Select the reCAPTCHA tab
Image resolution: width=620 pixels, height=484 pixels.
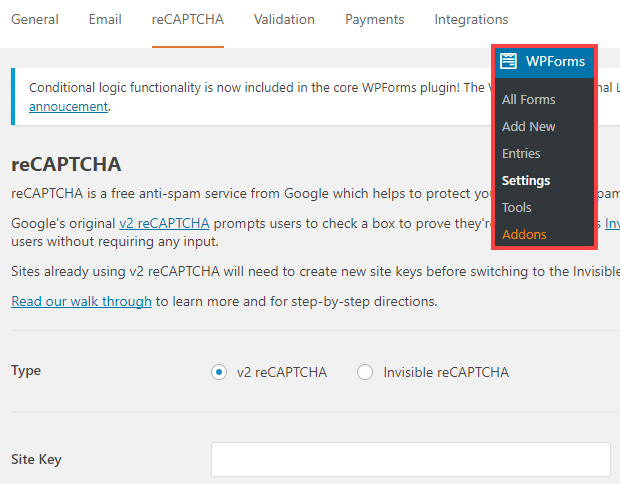(188, 19)
